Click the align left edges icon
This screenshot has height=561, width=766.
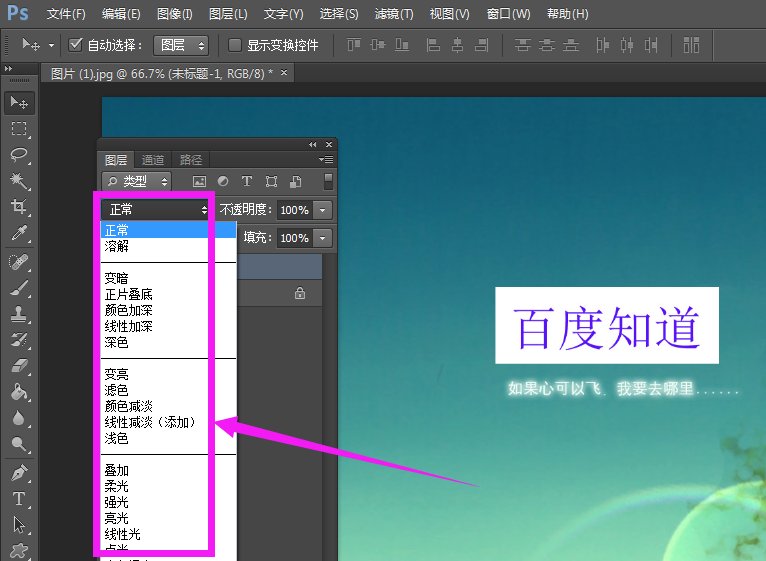point(433,45)
